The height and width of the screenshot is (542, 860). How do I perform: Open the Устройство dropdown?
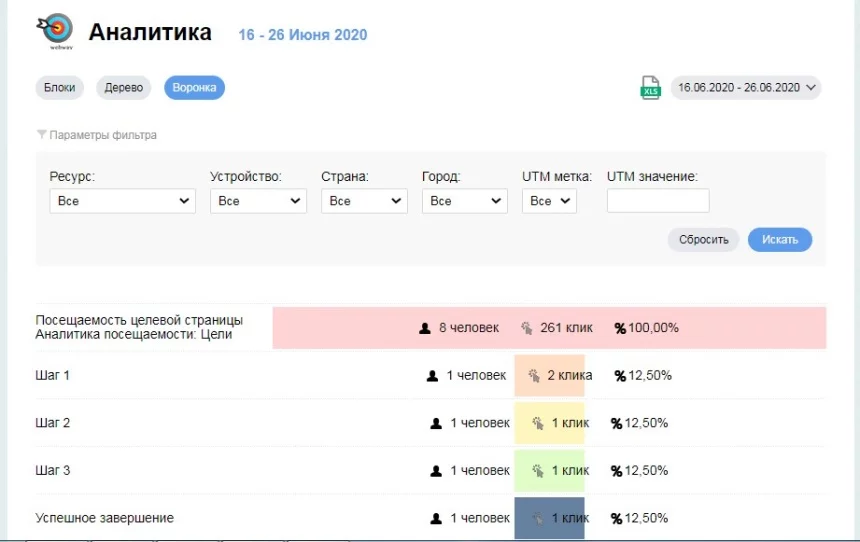(258, 201)
